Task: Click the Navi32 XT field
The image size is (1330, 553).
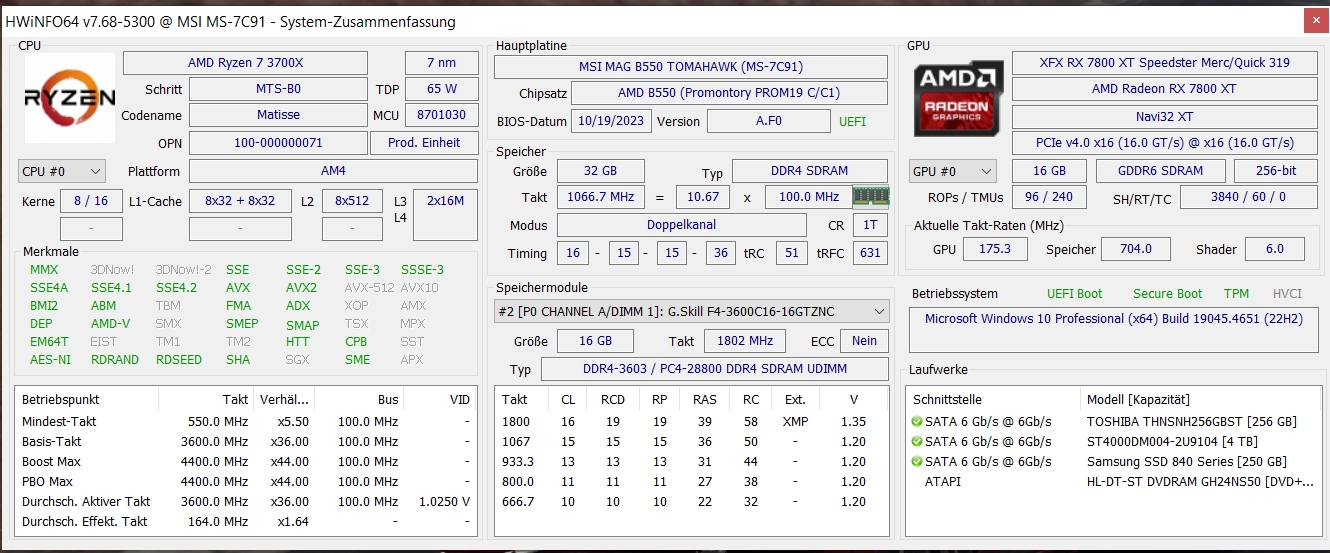Action: (1163, 116)
